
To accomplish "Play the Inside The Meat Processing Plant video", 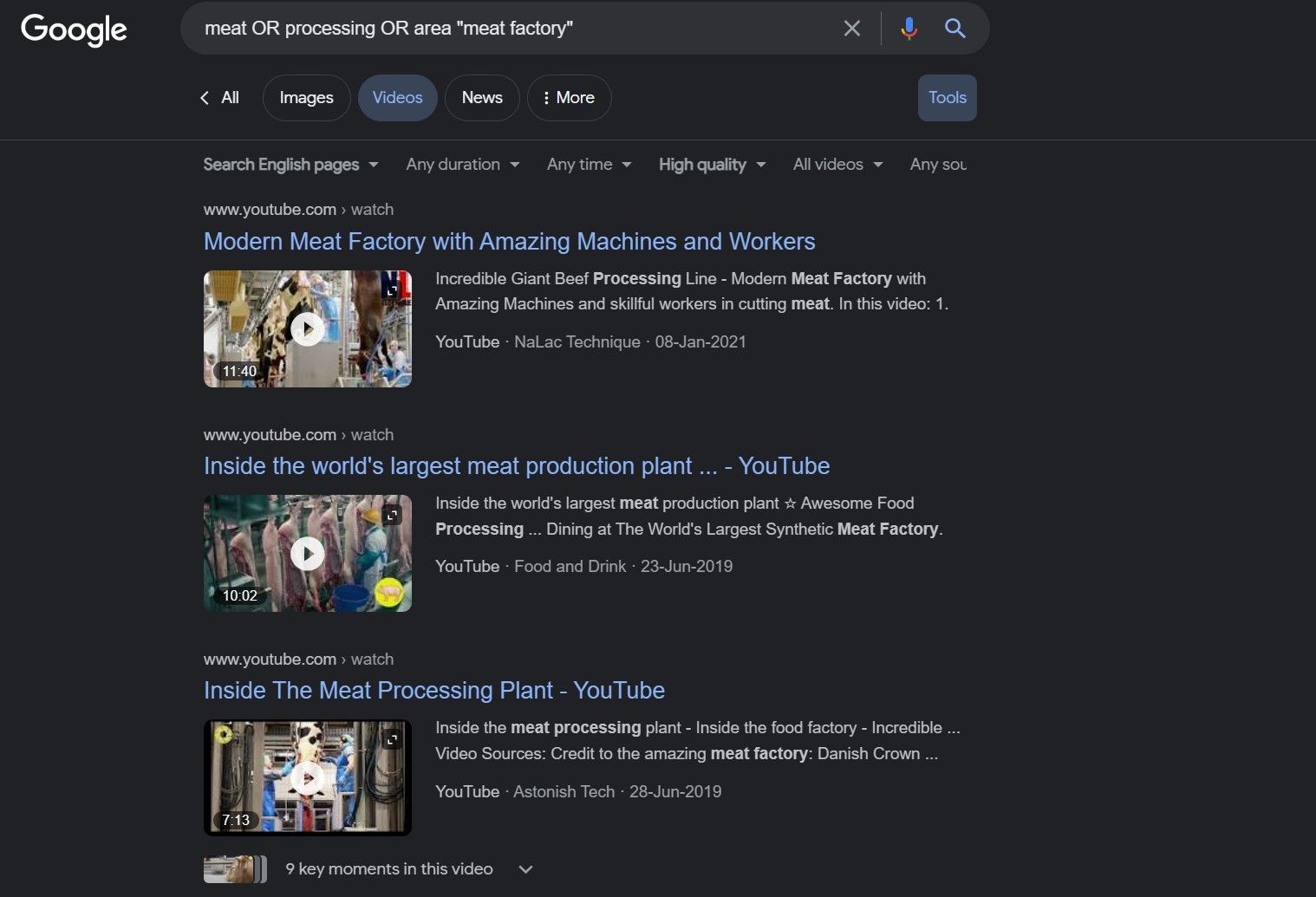I will [308, 777].
